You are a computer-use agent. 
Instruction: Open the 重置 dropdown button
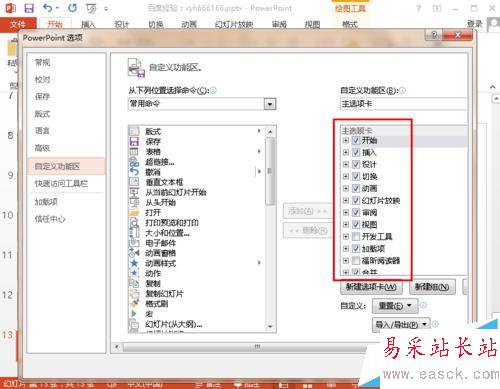click(x=395, y=305)
